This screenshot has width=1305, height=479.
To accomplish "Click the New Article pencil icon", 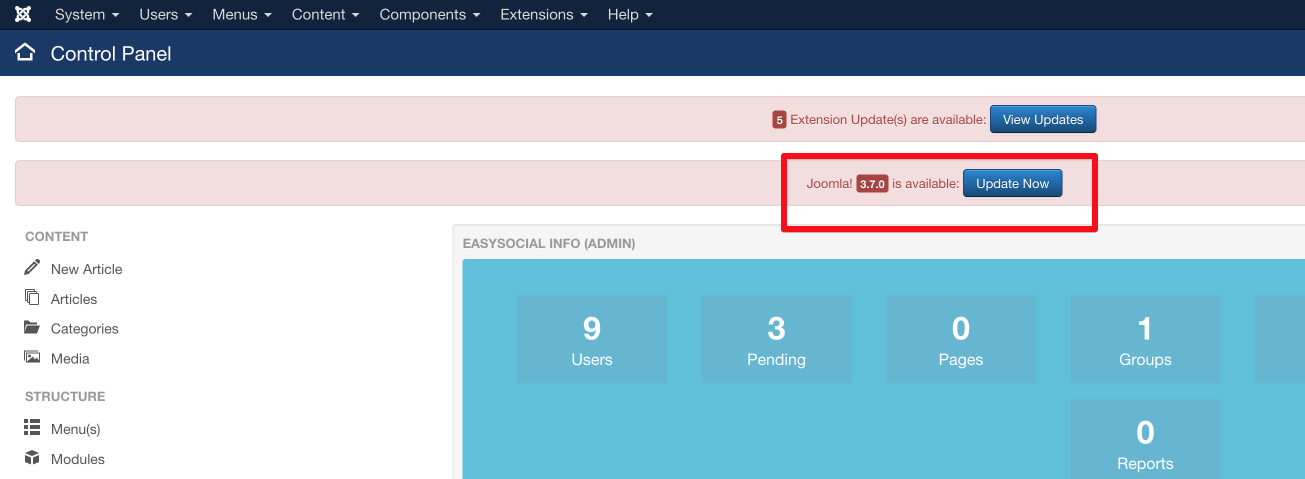I will click(x=32, y=268).
